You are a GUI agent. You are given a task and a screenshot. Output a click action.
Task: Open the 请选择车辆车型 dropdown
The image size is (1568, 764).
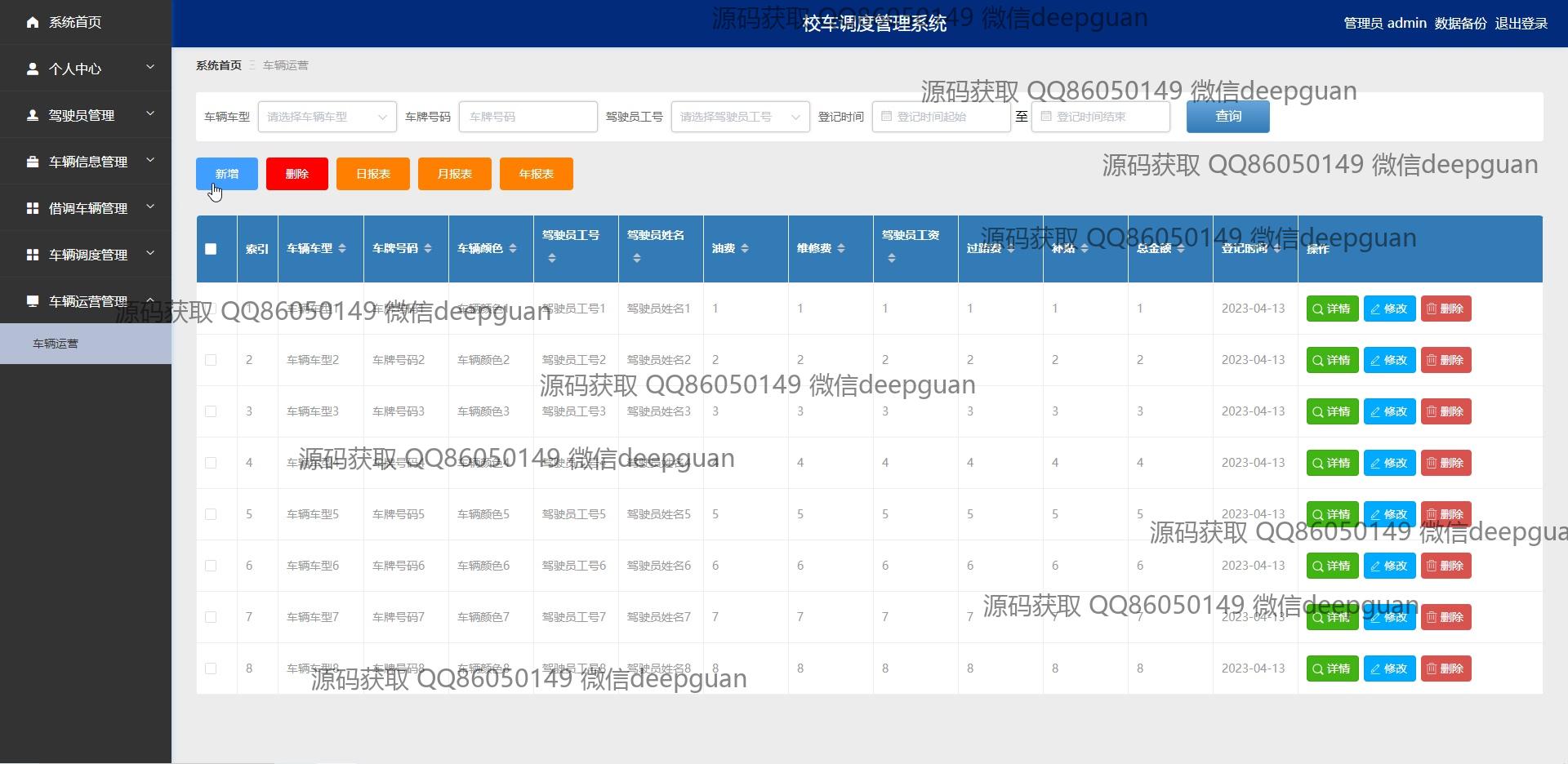click(326, 116)
